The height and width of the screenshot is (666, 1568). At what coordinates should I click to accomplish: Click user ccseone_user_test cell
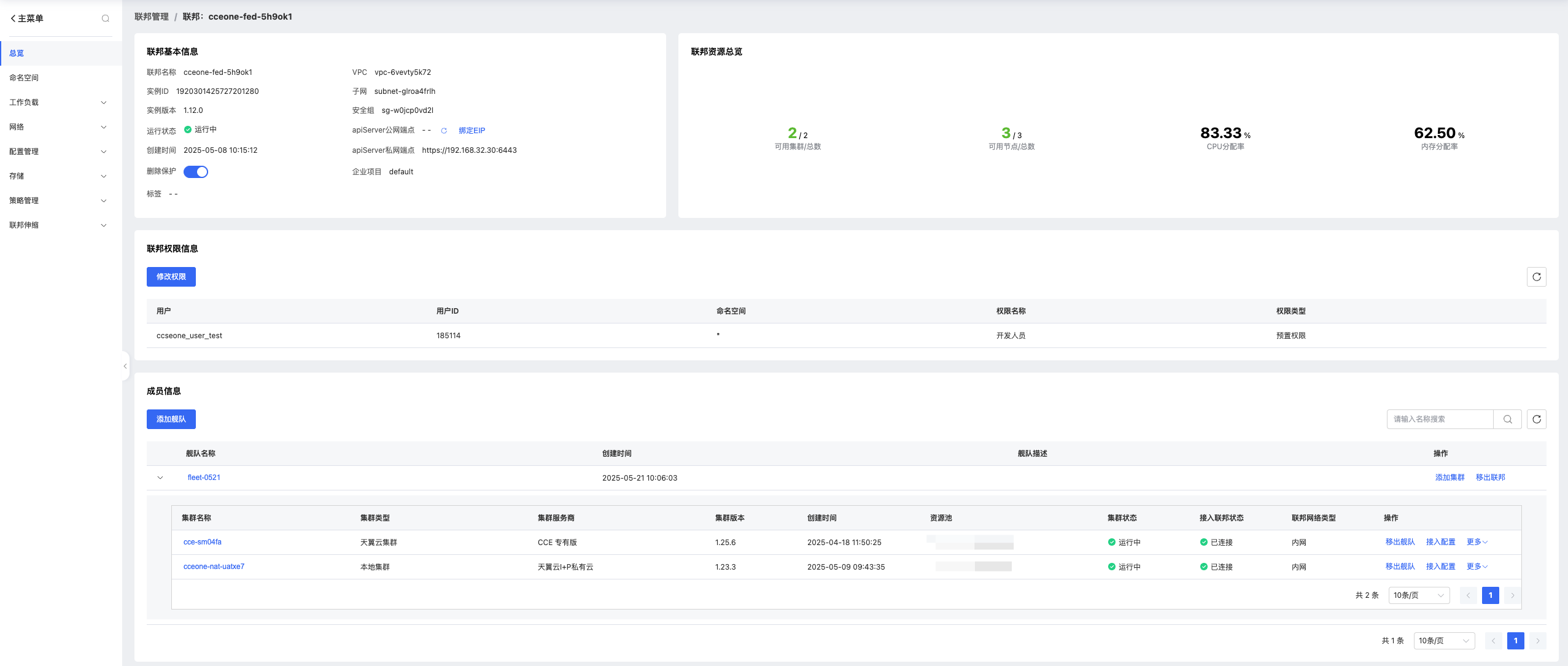click(x=189, y=336)
